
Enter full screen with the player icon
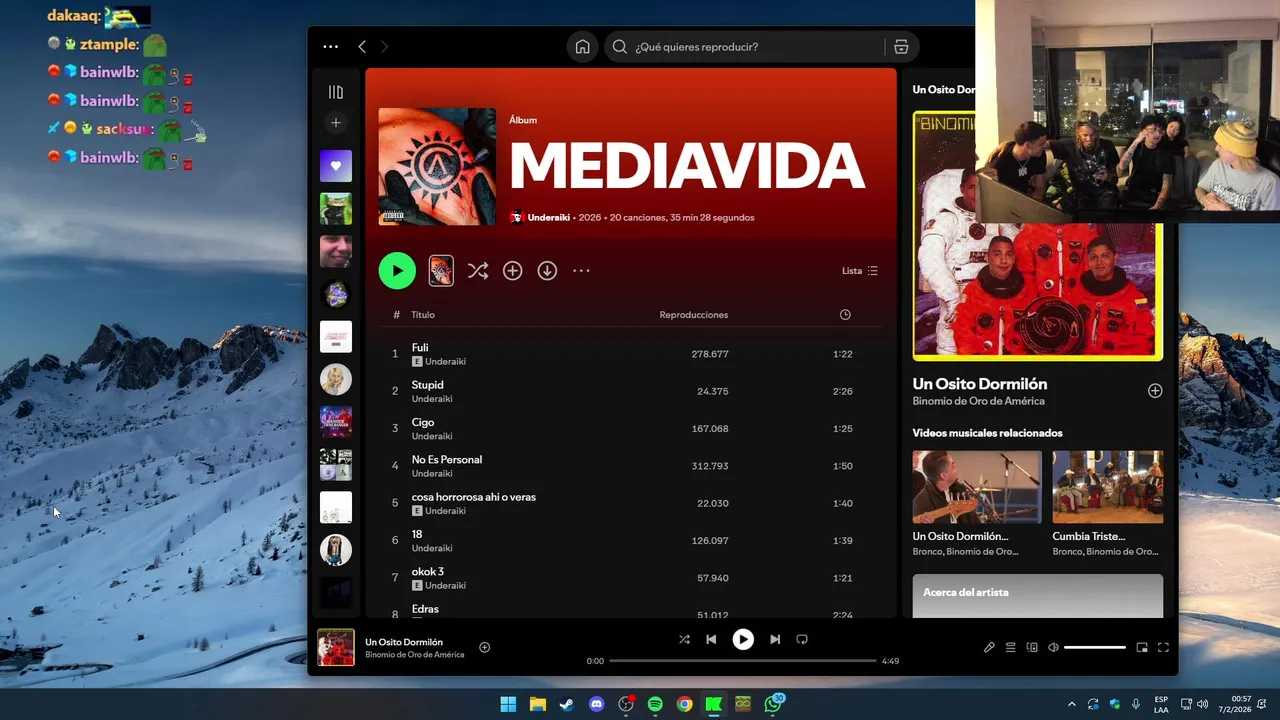[1163, 647]
